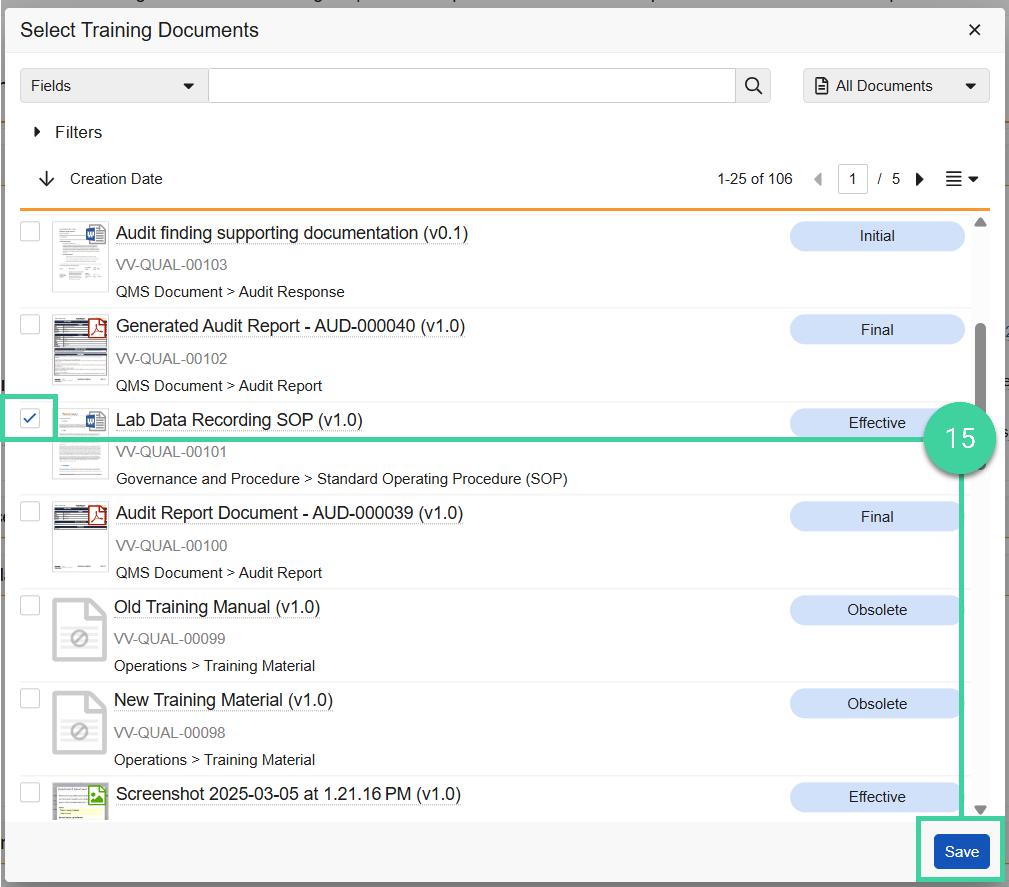Screen dimensions: 1009x887
Task: Open Audit Report Document - AUD-000039 link
Action: (289, 513)
